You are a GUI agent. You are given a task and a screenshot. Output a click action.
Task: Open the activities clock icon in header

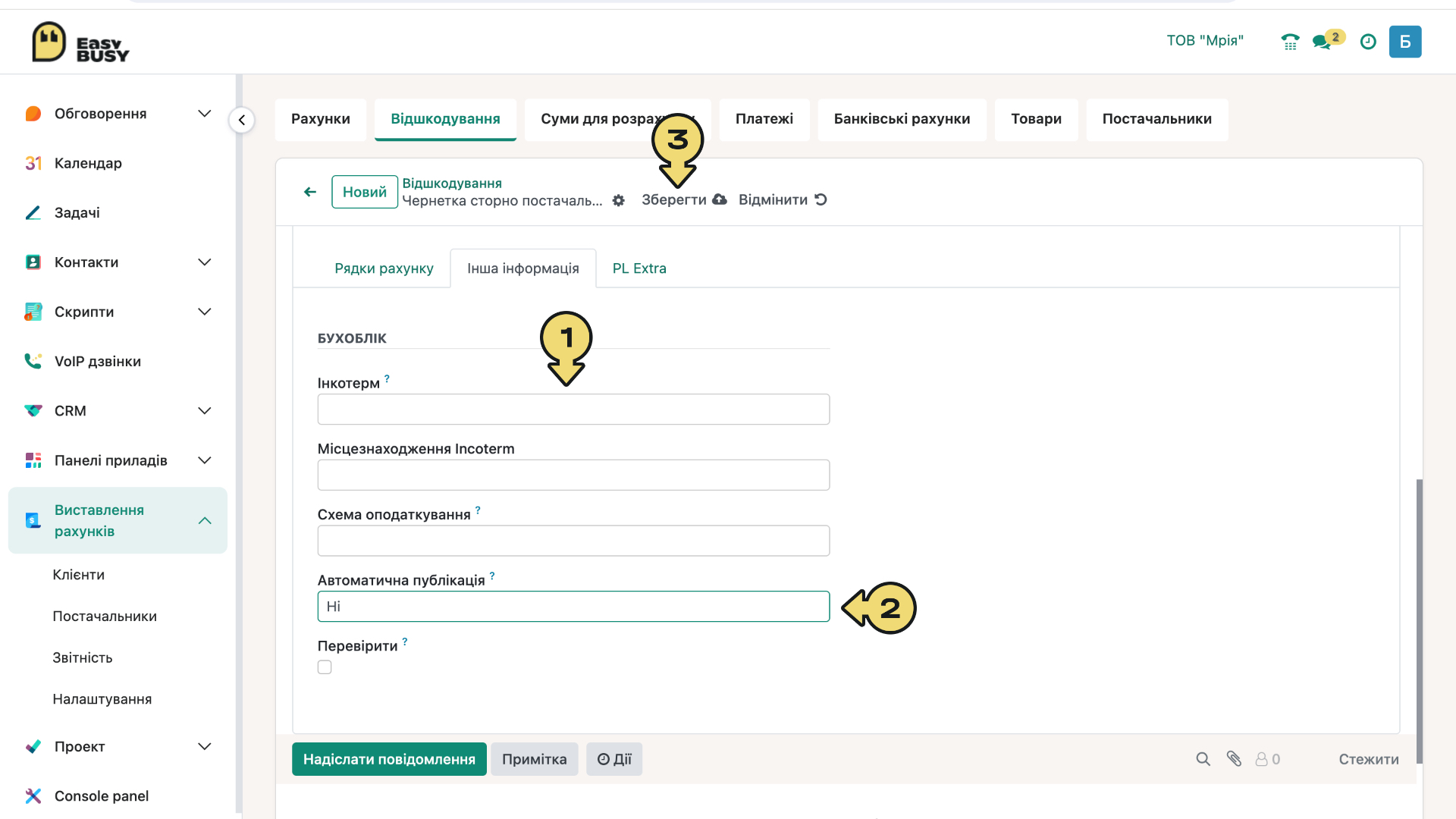coord(1368,42)
